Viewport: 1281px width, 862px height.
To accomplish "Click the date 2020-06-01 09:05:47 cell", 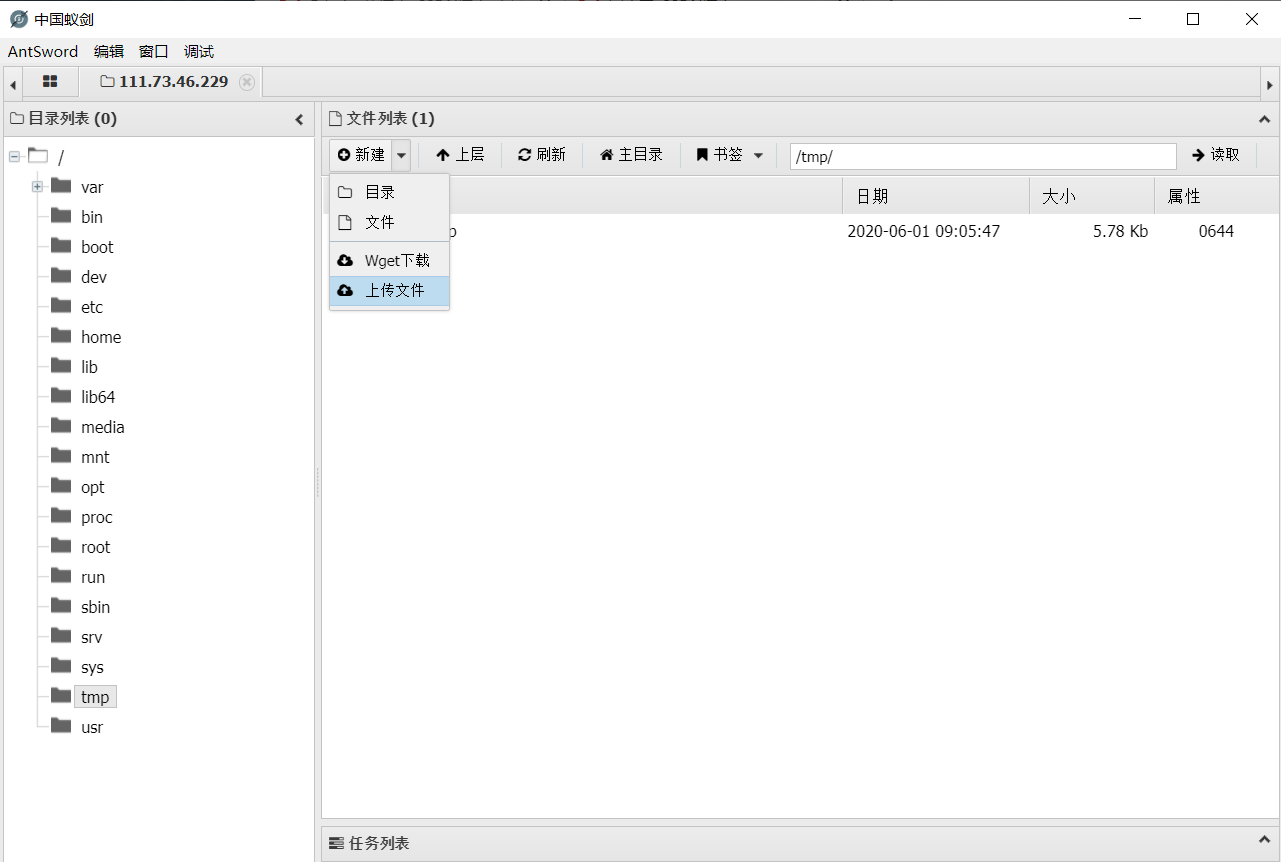I will [x=924, y=231].
